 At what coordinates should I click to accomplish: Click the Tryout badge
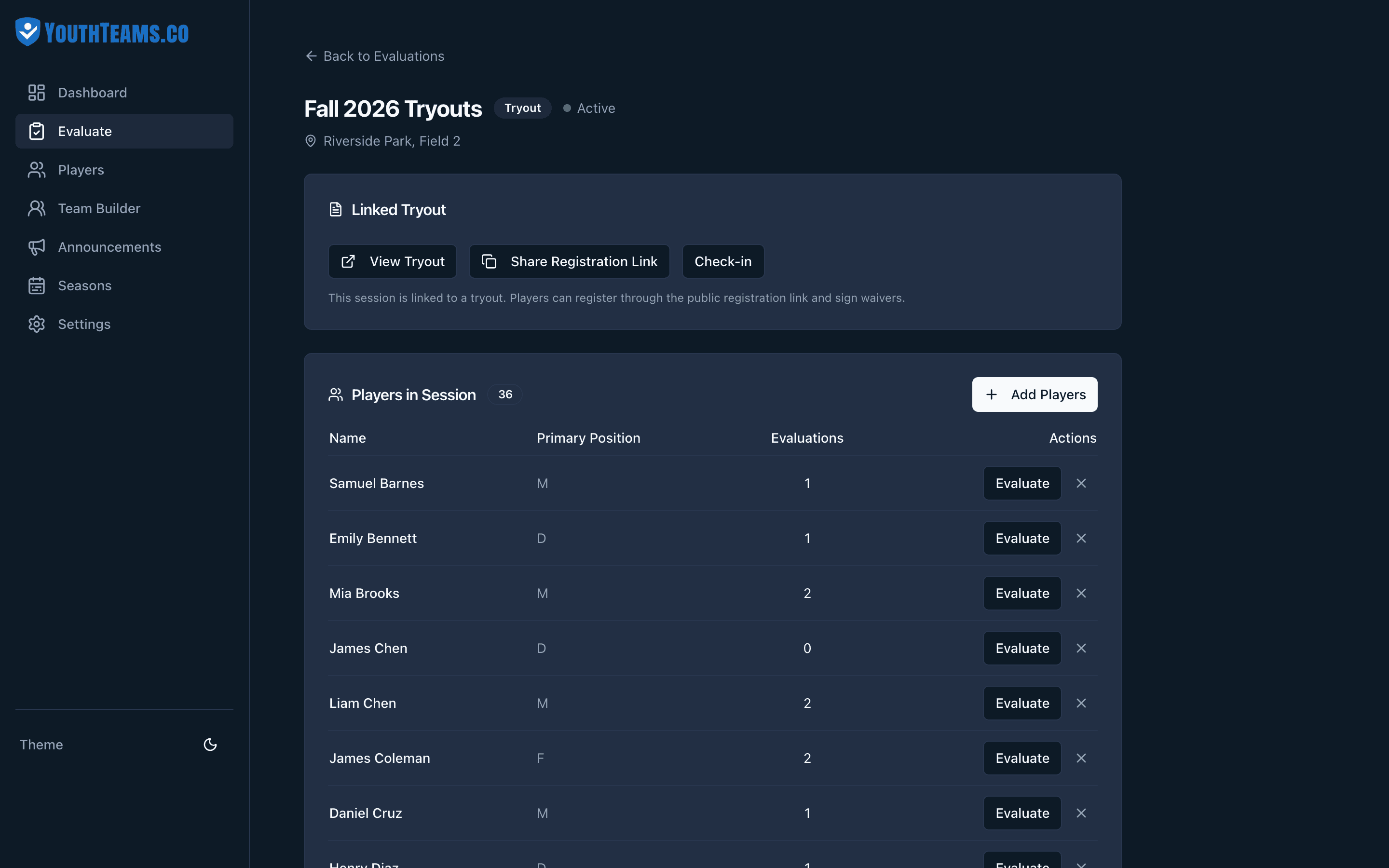pyautogui.click(x=522, y=108)
